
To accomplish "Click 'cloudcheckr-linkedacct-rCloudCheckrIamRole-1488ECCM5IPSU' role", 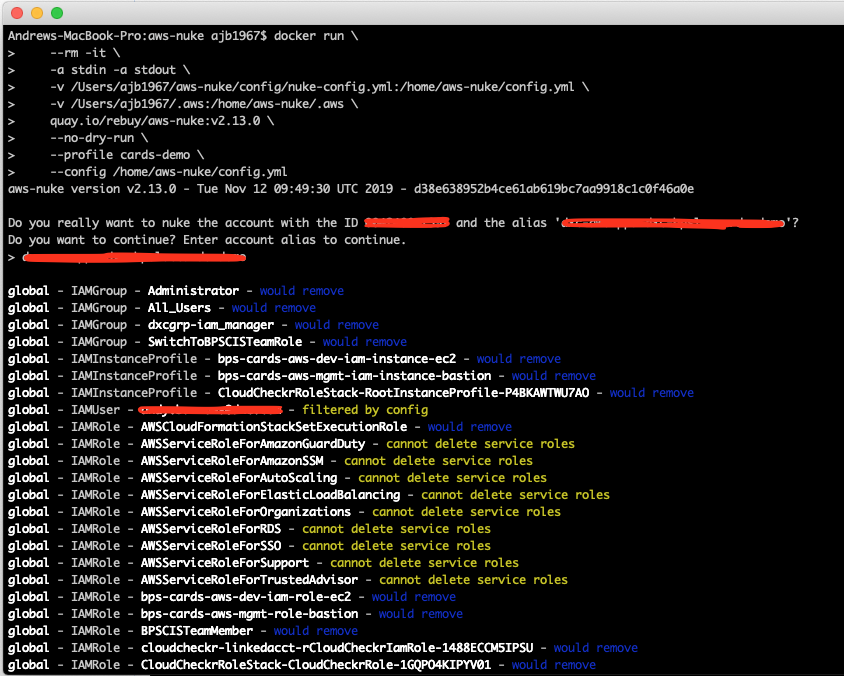I will point(337,648).
